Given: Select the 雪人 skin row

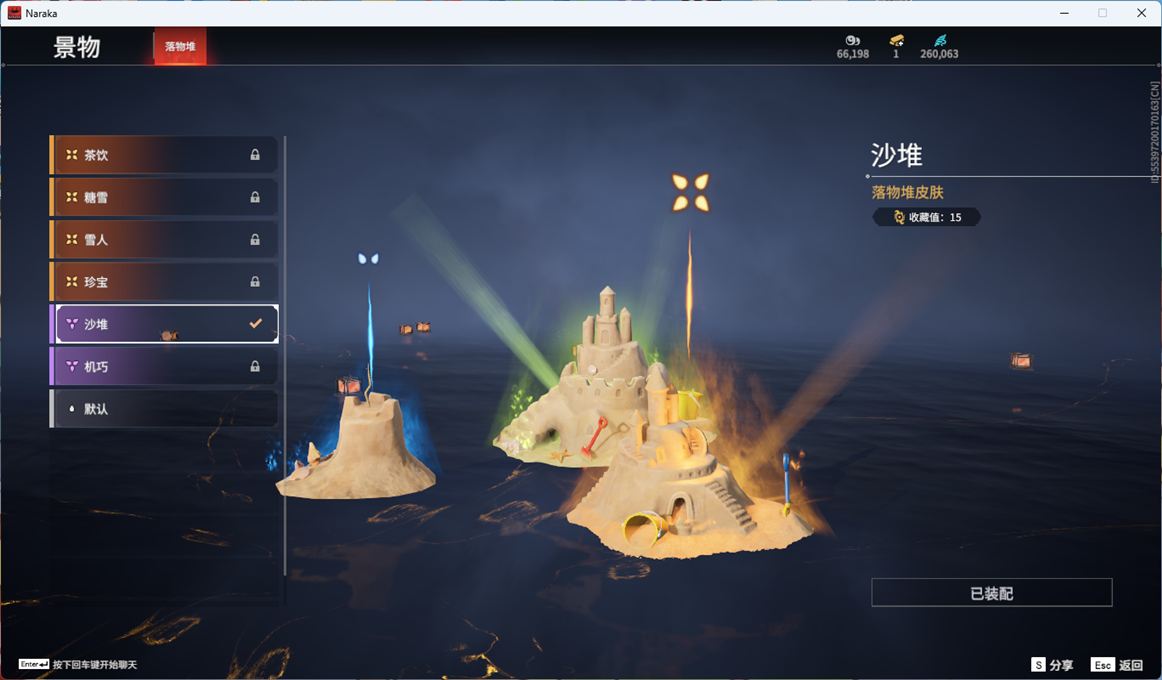Looking at the screenshot, I should tap(164, 239).
